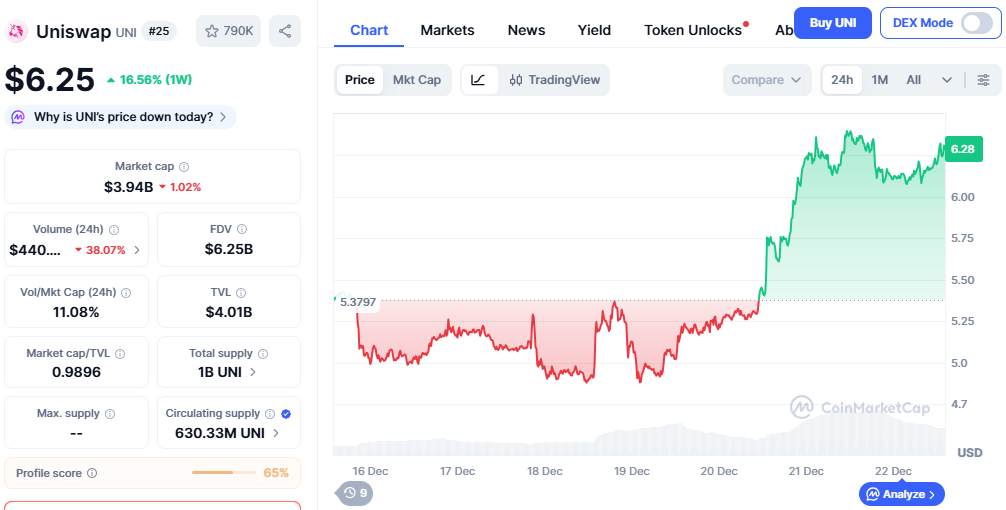Viewport: 1006px width, 510px height.
Task: Click the Profile score progress bar
Action: (x=223, y=473)
